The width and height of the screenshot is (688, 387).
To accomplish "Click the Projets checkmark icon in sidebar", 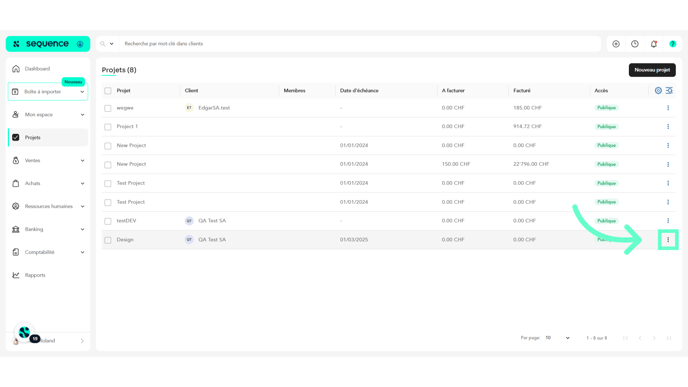I will pos(16,137).
